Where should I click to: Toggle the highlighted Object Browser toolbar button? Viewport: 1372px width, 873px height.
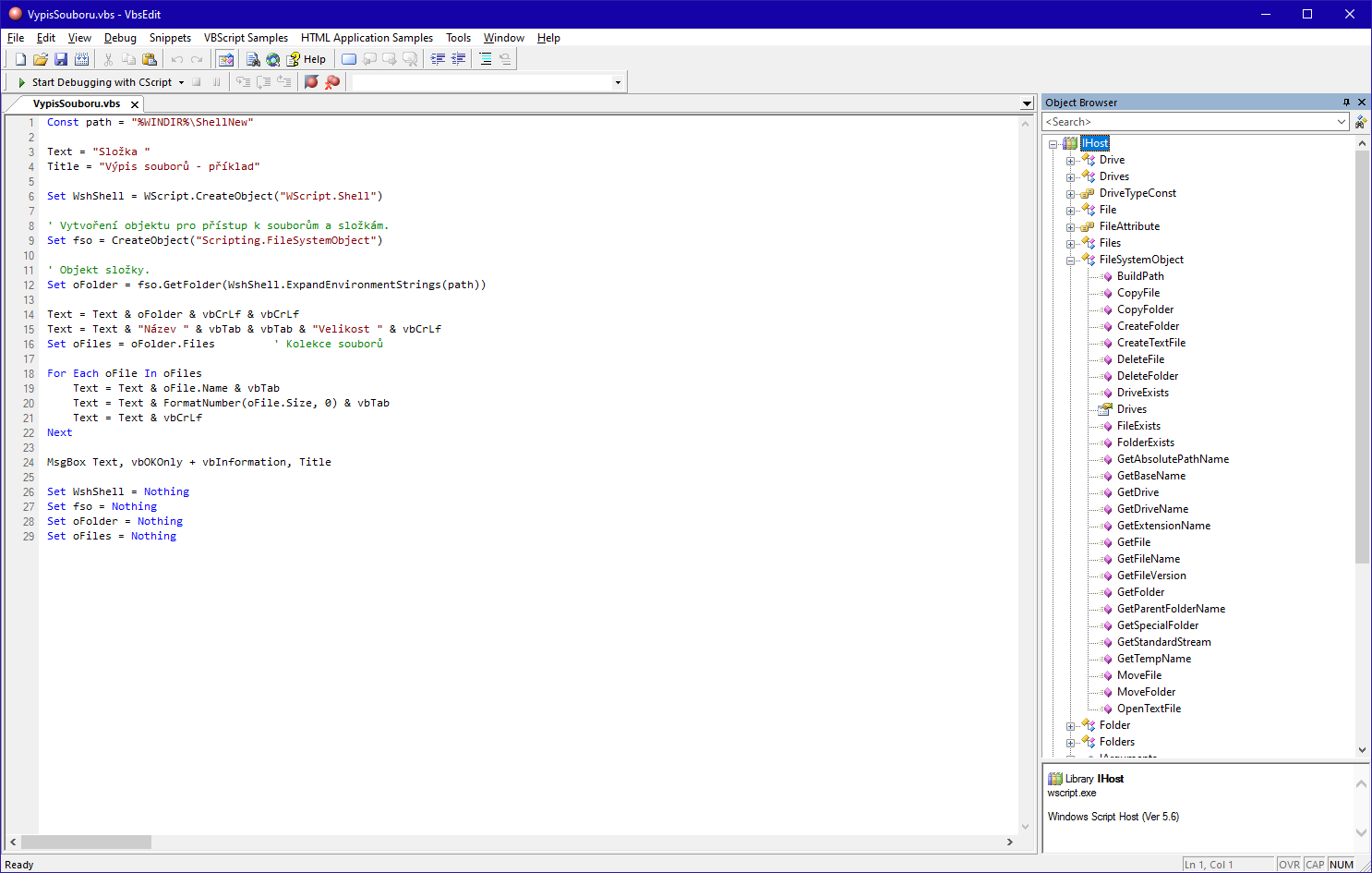226,59
